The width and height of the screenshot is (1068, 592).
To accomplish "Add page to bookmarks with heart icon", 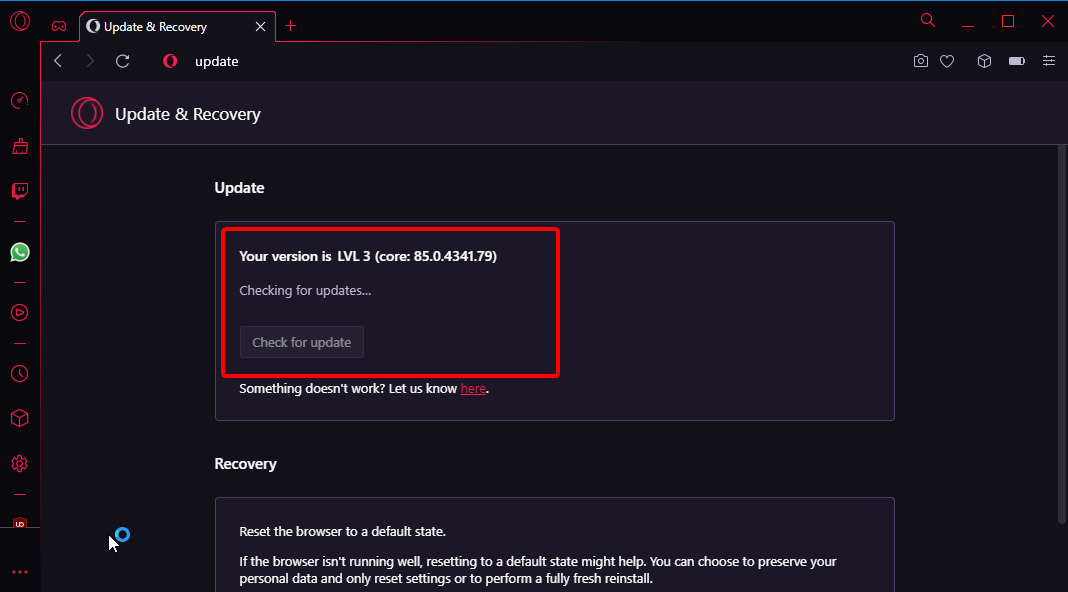I will point(947,61).
